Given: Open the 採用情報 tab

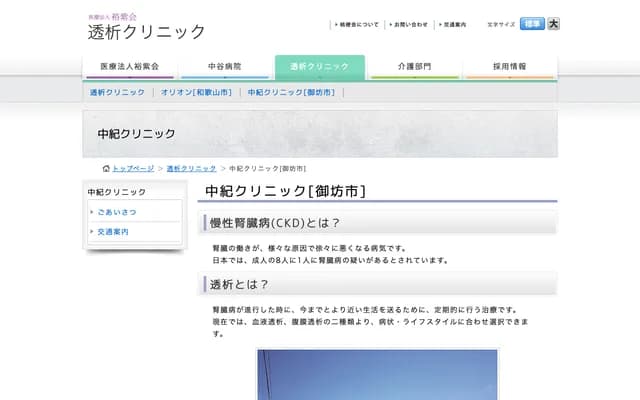Looking at the screenshot, I should tap(509, 67).
